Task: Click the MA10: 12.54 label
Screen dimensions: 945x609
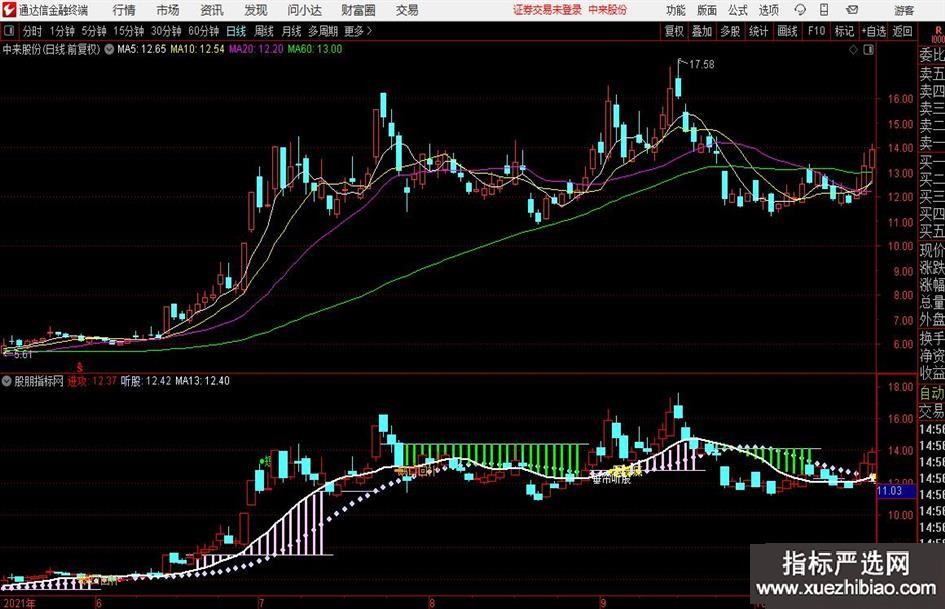Action: [x=197, y=49]
